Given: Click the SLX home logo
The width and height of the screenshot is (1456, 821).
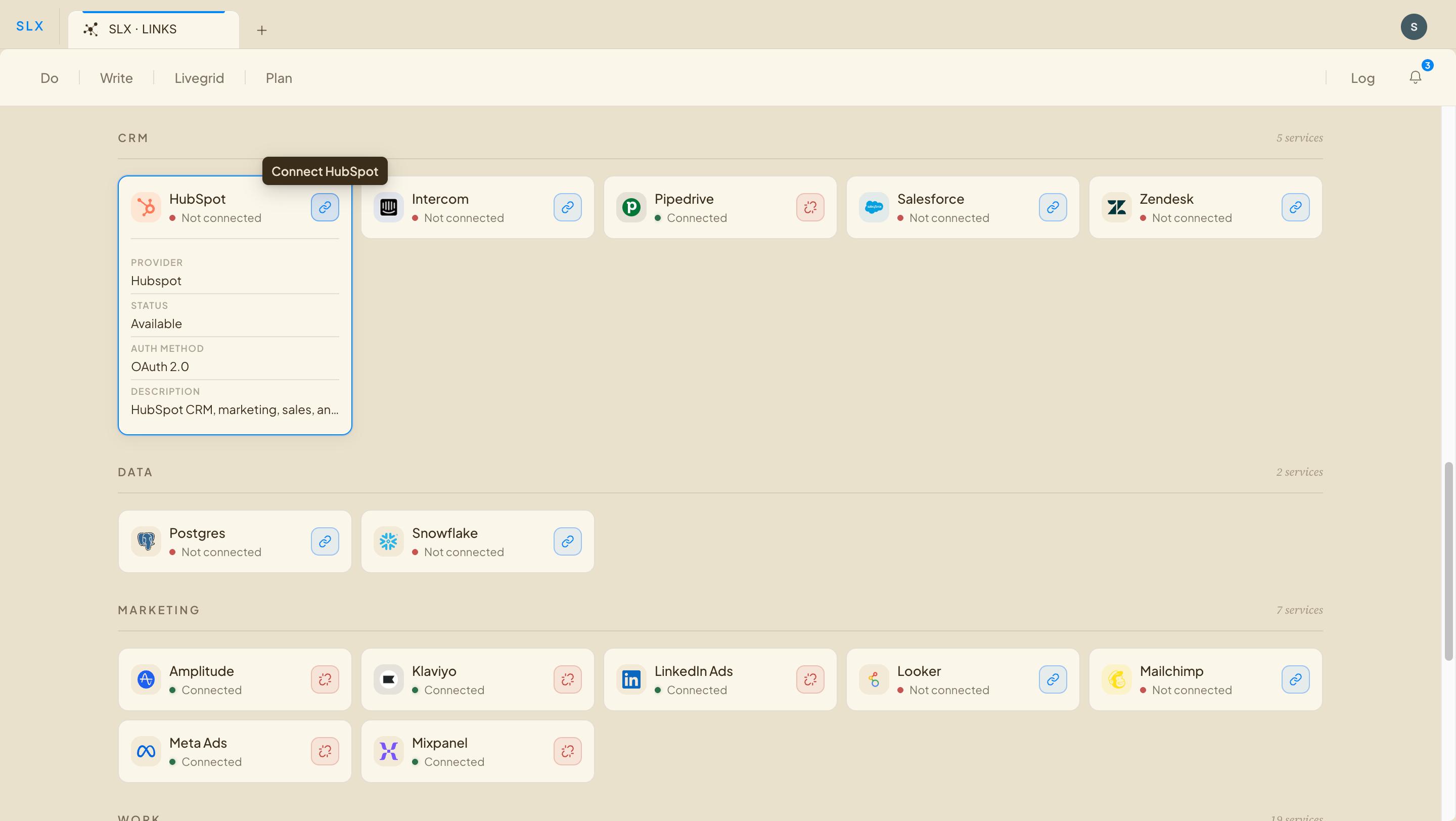Looking at the screenshot, I should [x=30, y=26].
